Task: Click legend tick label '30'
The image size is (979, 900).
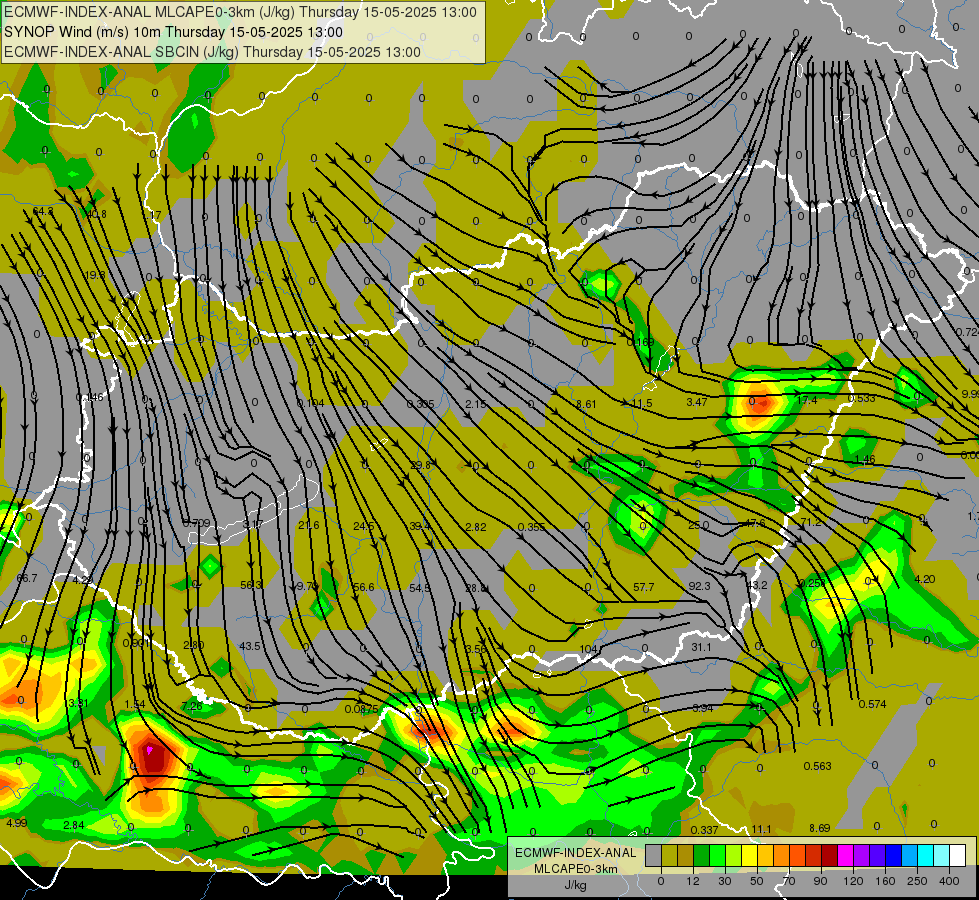Action: [x=724, y=881]
